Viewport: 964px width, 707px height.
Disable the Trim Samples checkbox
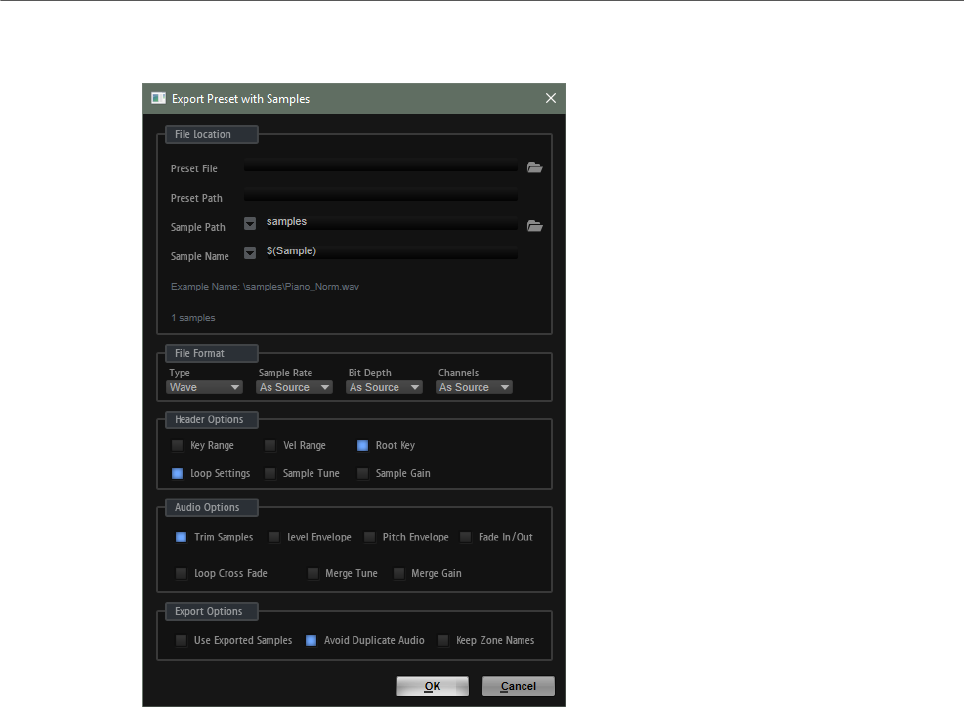(181, 537)
